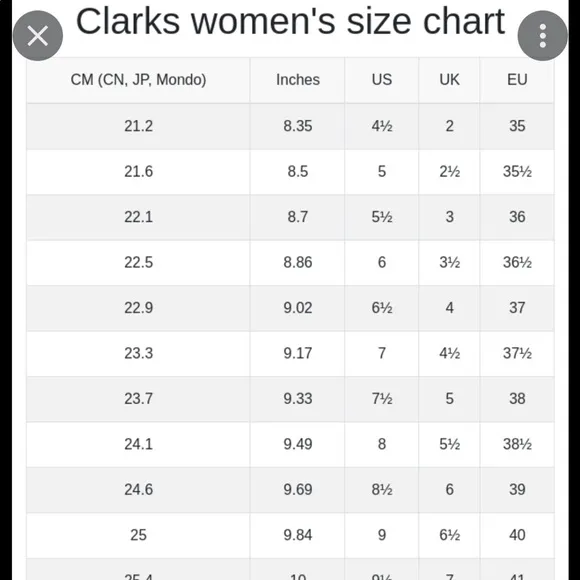Select the EU size 37 cell
The image size is (580, 580).
(x=517, y=308)
